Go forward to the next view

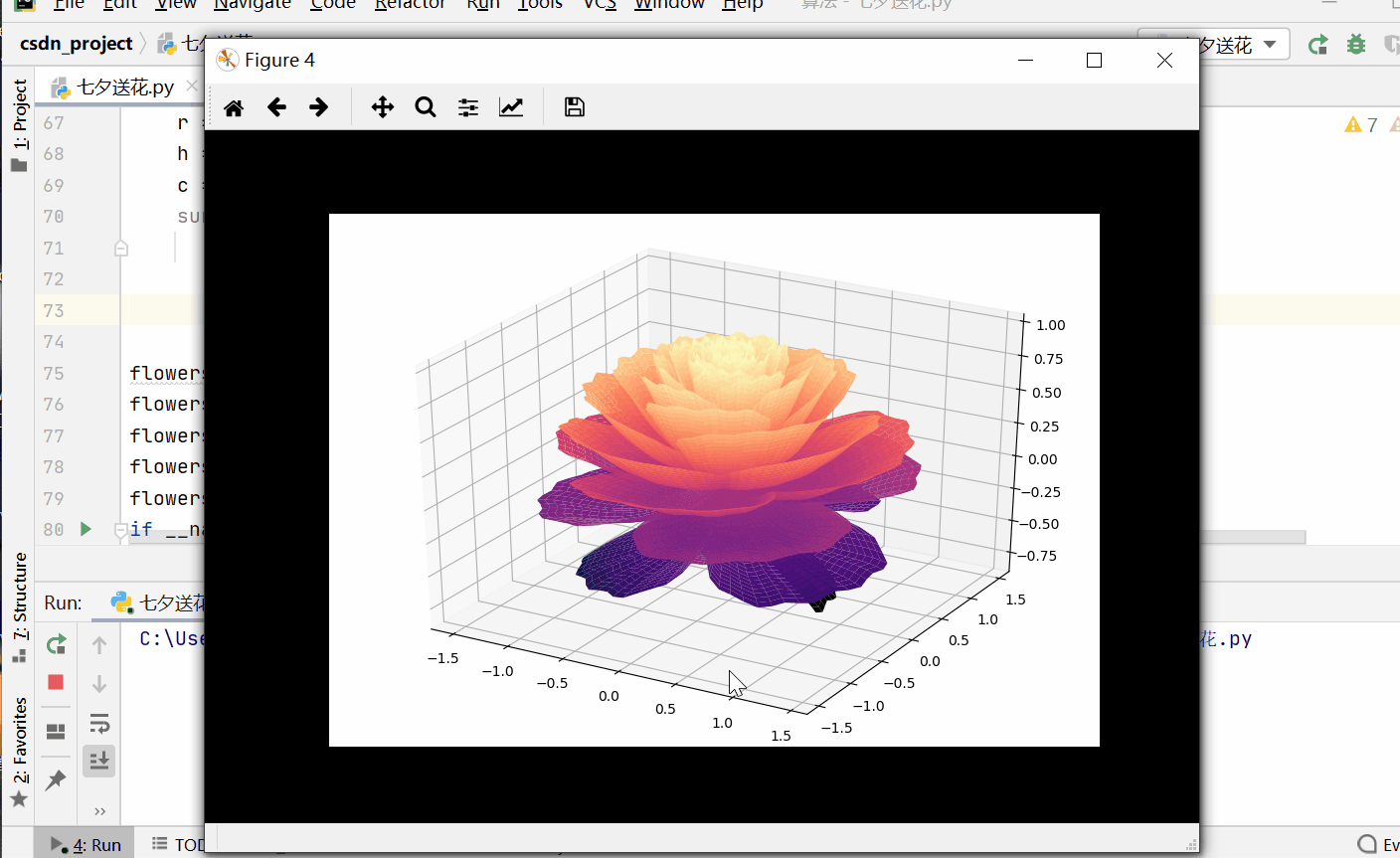click(318, 107)
